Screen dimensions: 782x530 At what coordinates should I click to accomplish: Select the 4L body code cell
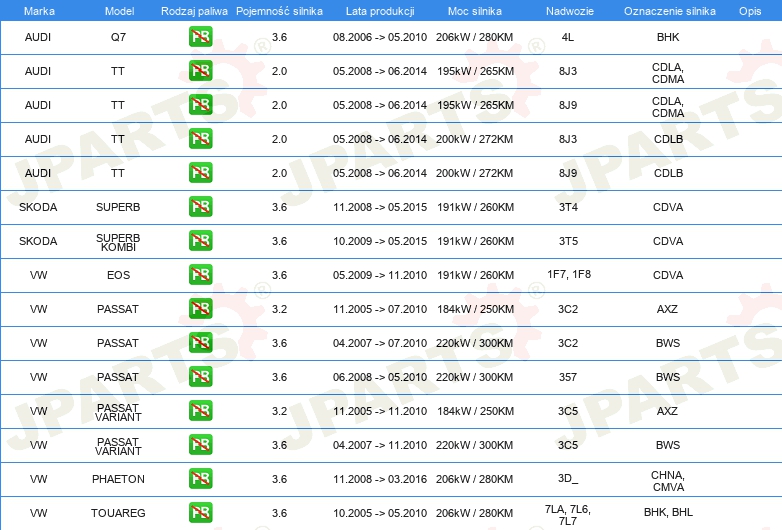568,37
